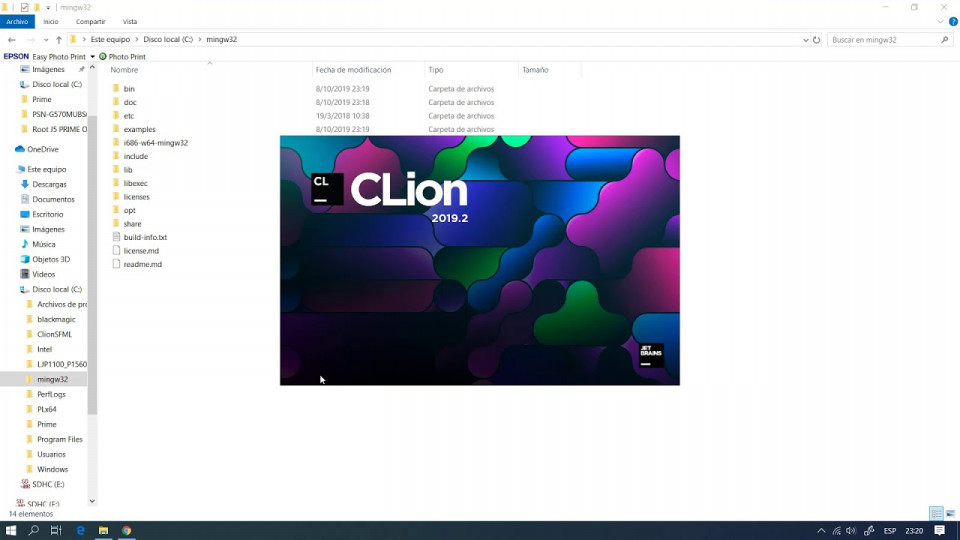Viewport: 960px width, 540px height.
Task: Select the libexec folder
Action: 135,183
